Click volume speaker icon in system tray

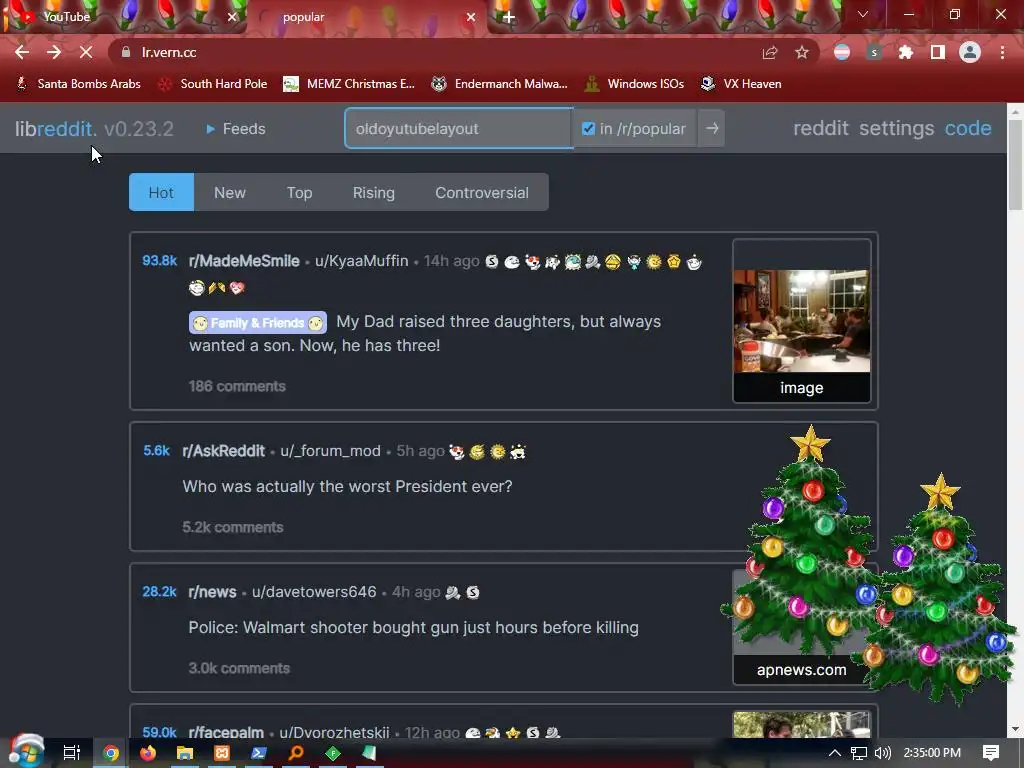882,753
